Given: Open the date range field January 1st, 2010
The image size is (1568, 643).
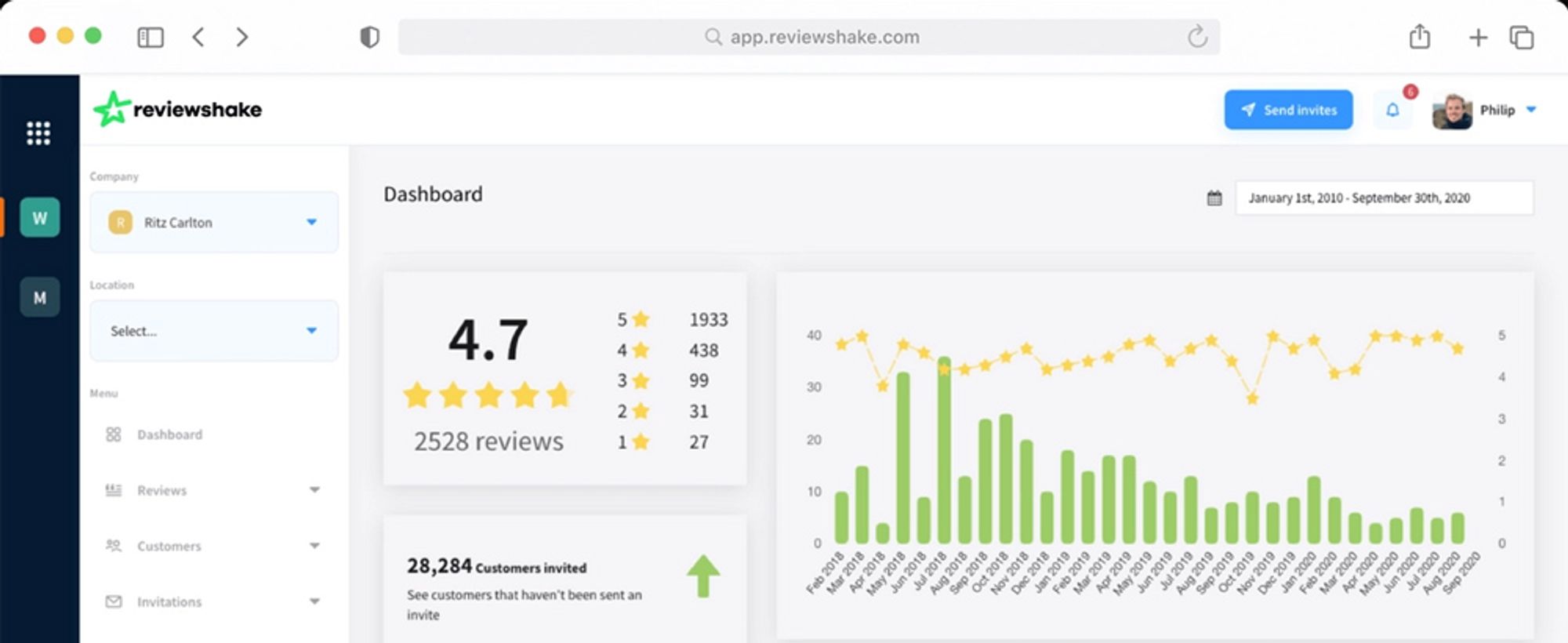Looking at the screenshot, I should pyautogui.click(x=1385, y=198).
